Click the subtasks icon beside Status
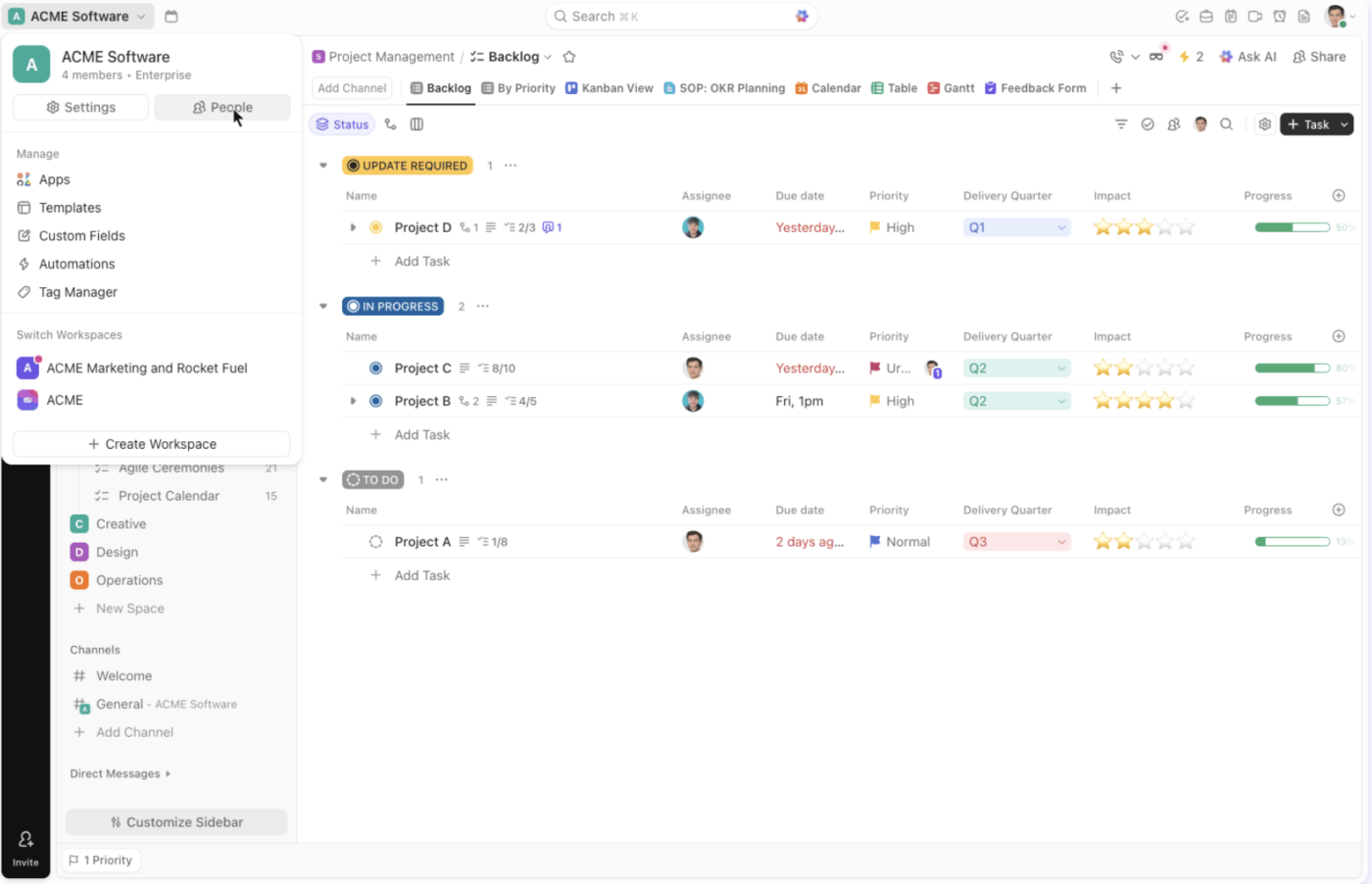The image size is (1372, 884). tap(390, 124)
